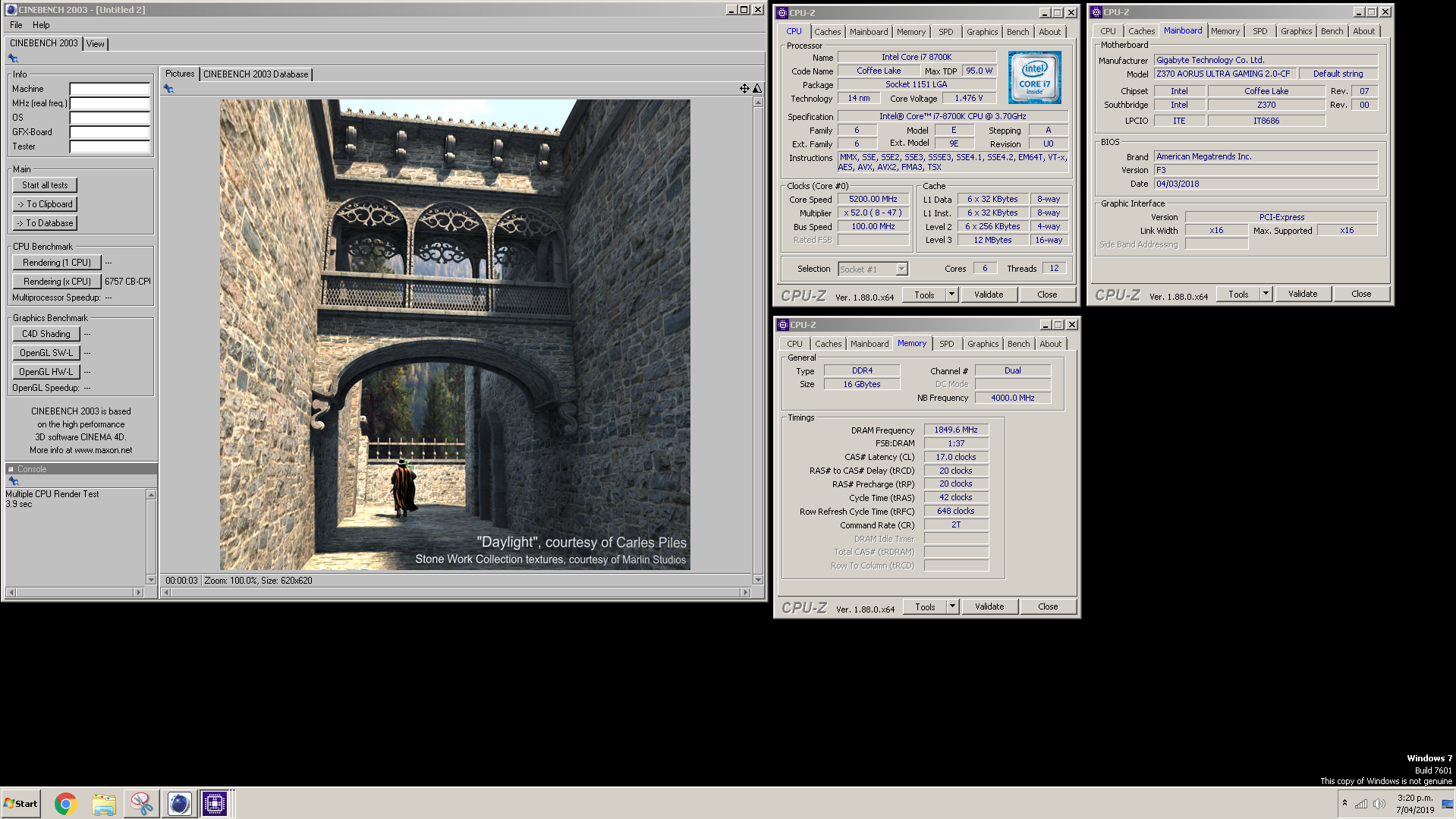
Task: Click into the MHz (real freq.) field
Action: click(x=109, y=103)
